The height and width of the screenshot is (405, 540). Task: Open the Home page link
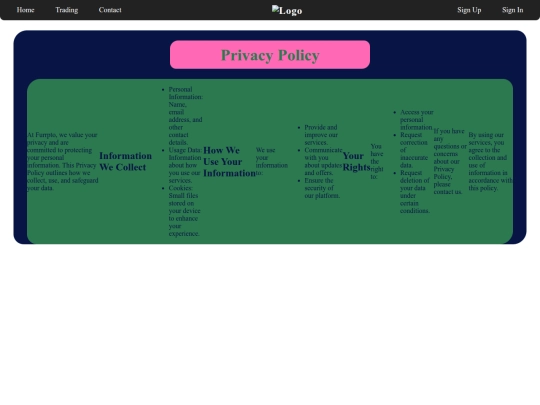(25, 10)
